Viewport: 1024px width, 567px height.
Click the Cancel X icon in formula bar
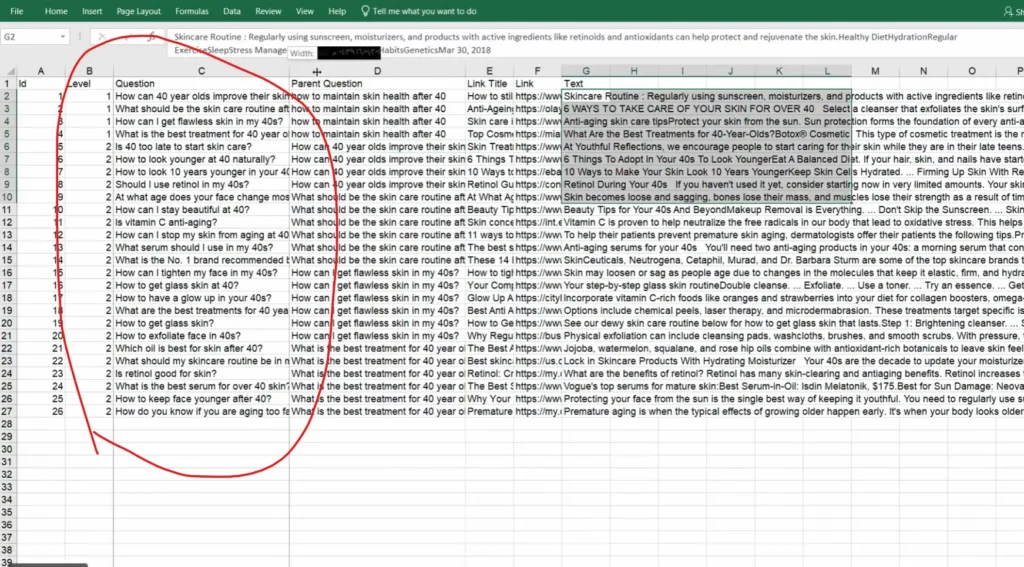102,37
